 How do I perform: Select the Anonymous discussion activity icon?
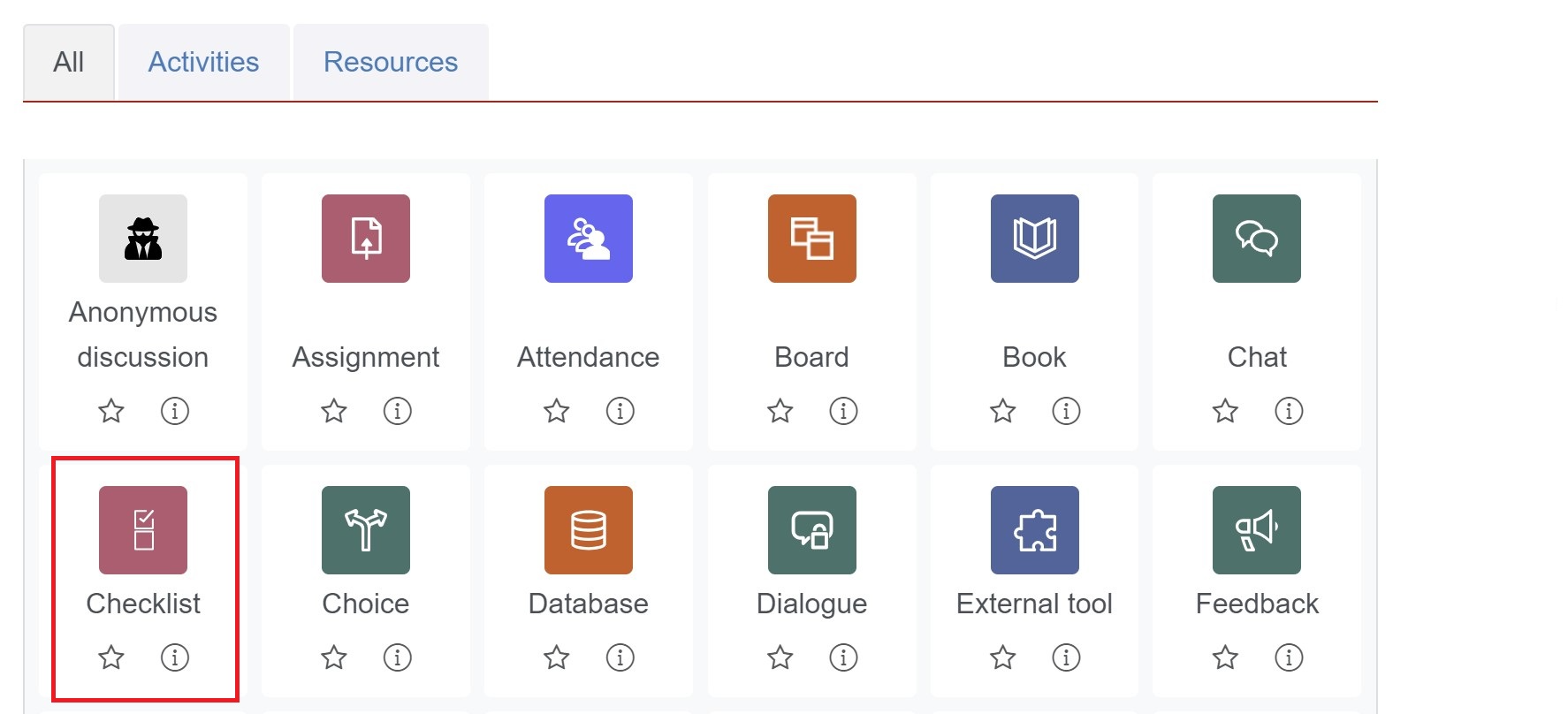click(x=143, y=239)
